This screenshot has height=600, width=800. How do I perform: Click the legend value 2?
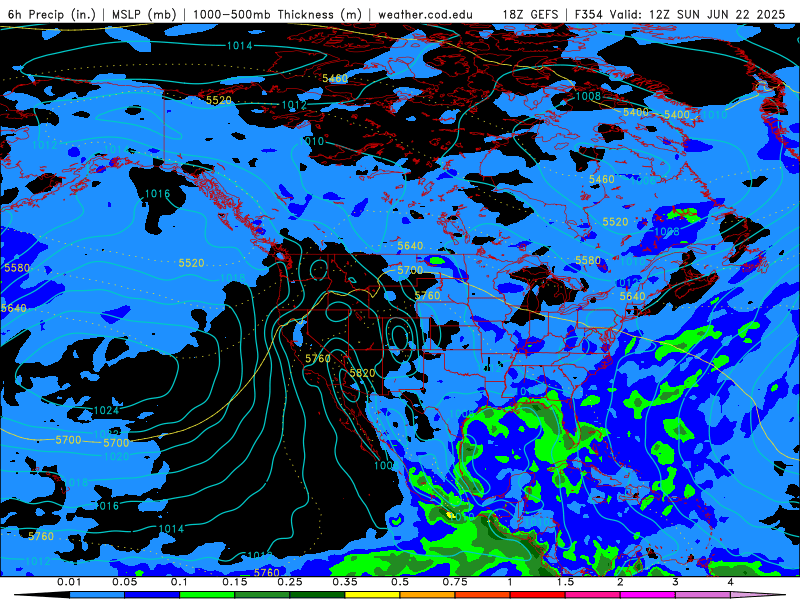620,582
